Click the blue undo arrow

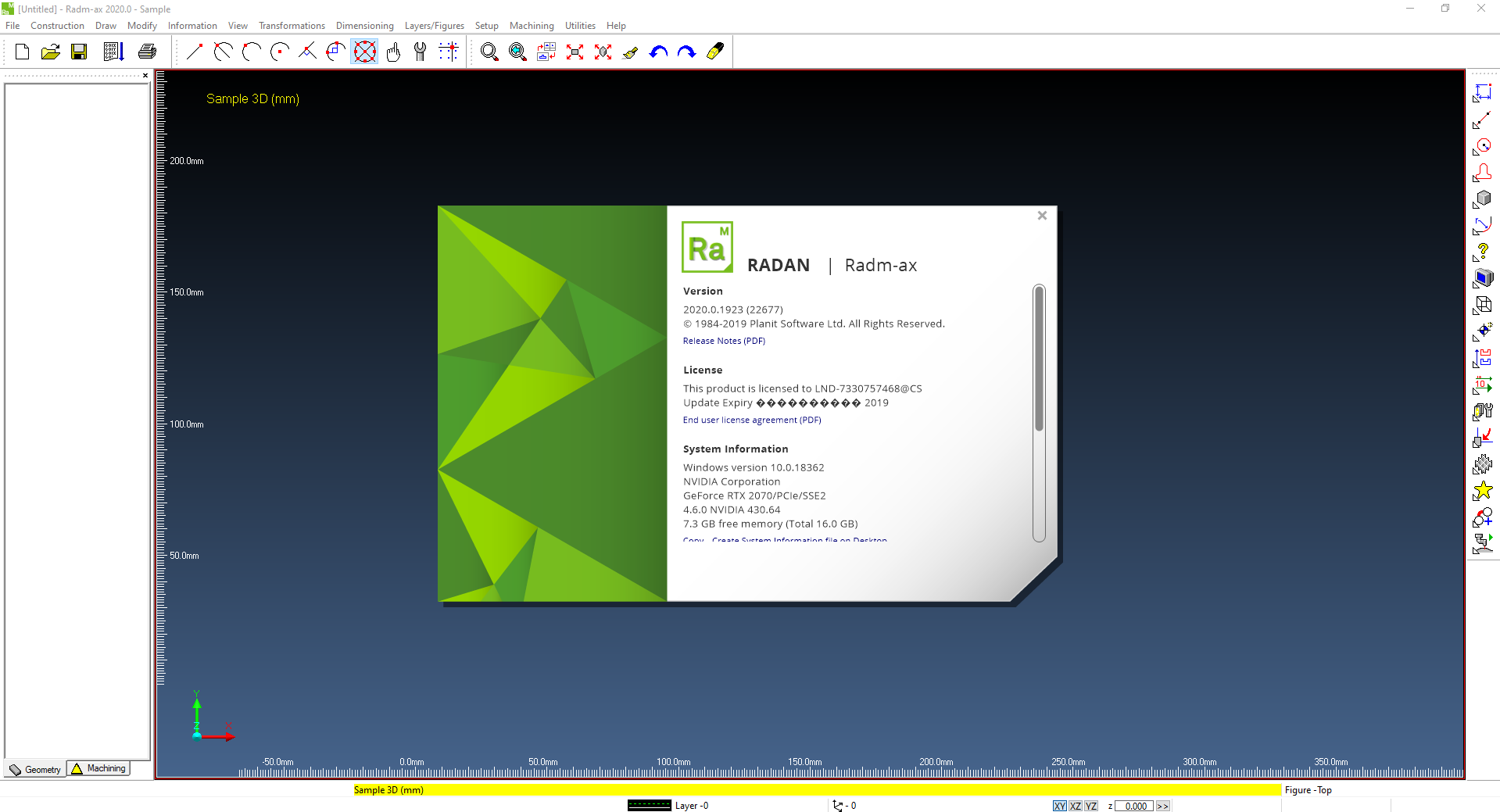tap(659, 52)
